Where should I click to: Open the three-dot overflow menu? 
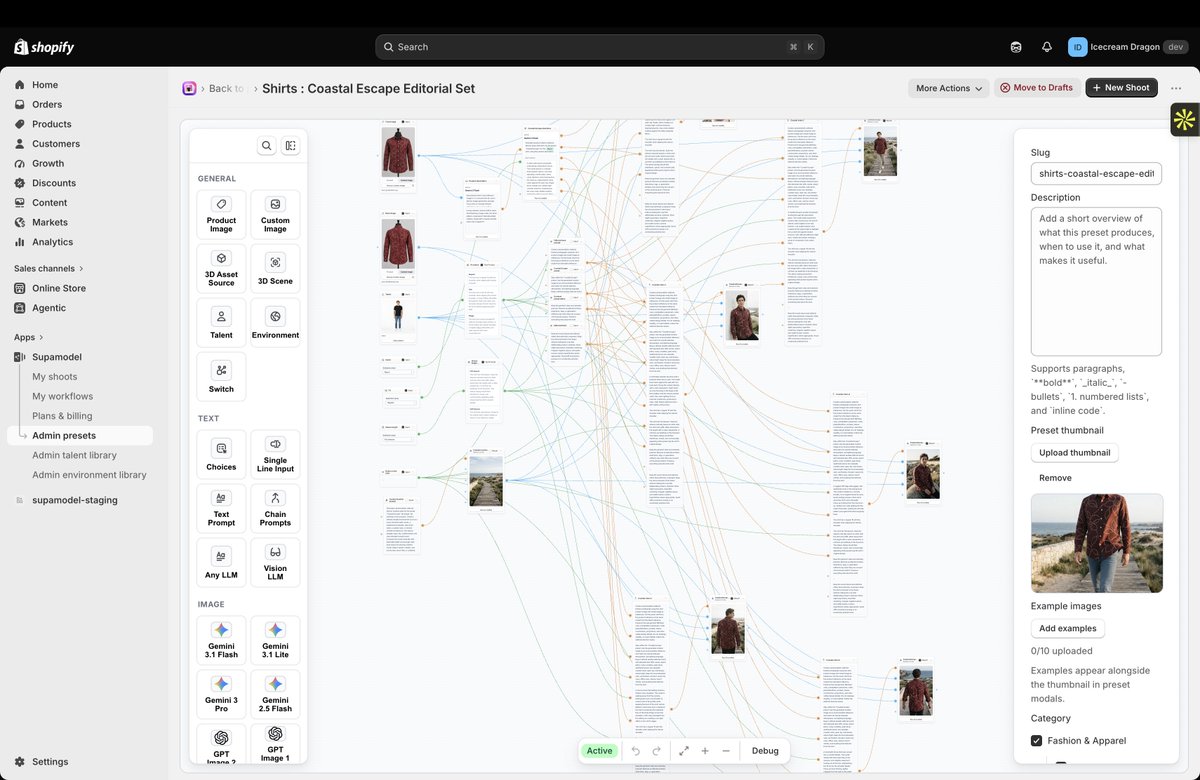point(1176,88)
